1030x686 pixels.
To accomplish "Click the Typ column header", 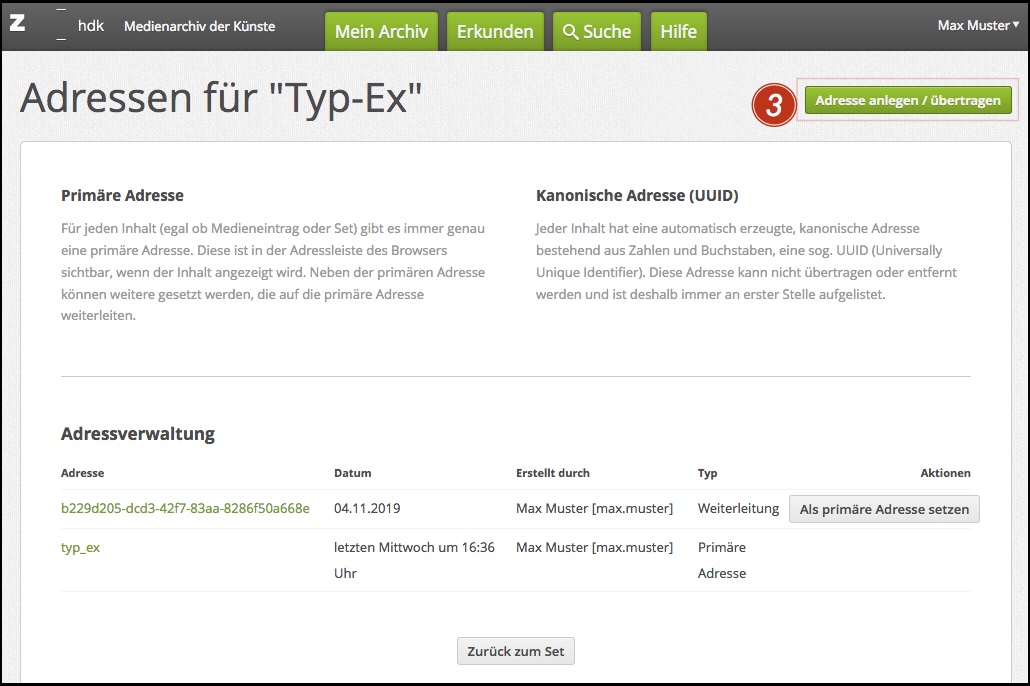I will tap(707, 473).
